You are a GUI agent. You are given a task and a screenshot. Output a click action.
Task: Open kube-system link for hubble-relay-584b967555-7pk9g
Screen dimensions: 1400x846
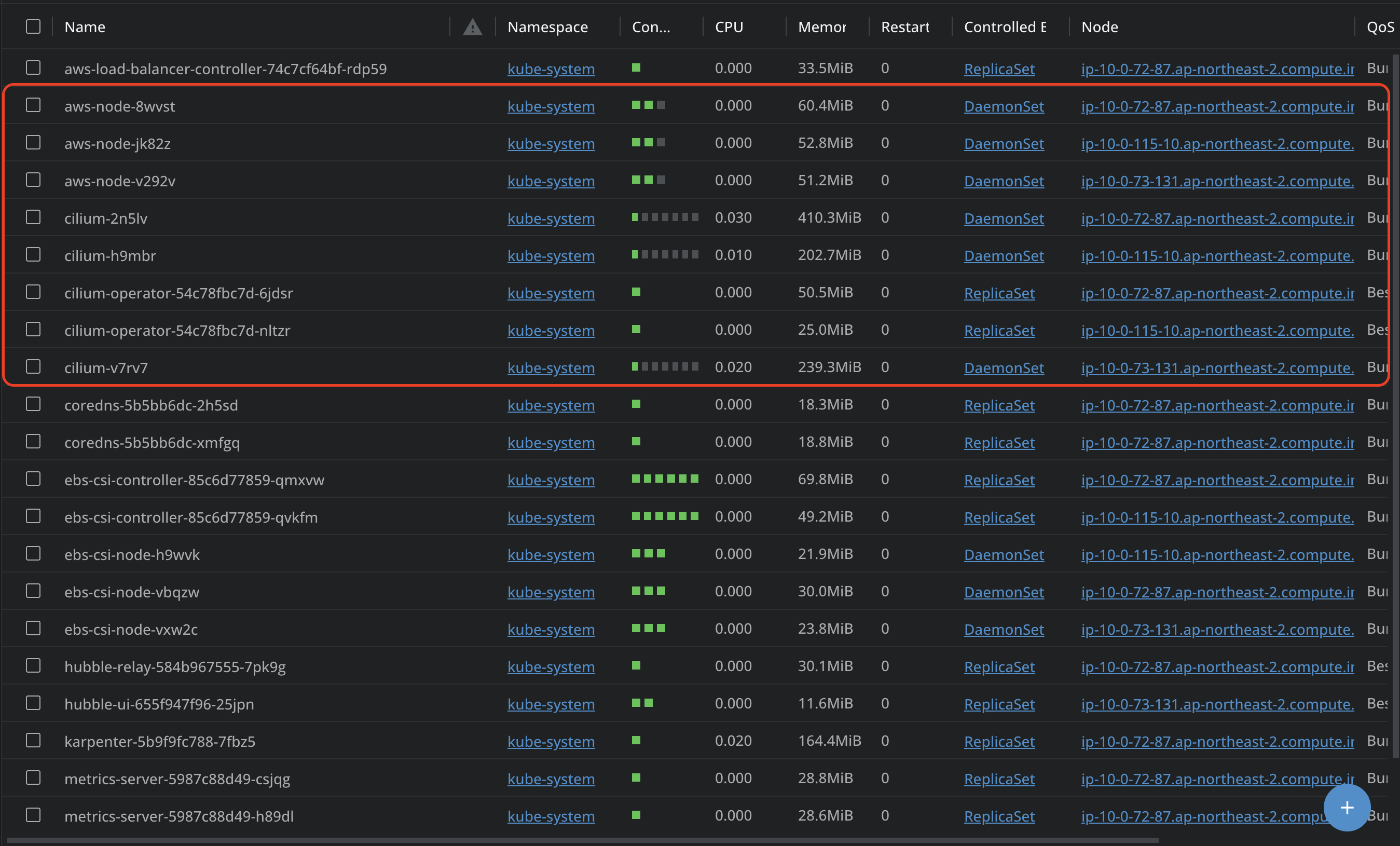(551, 666)
